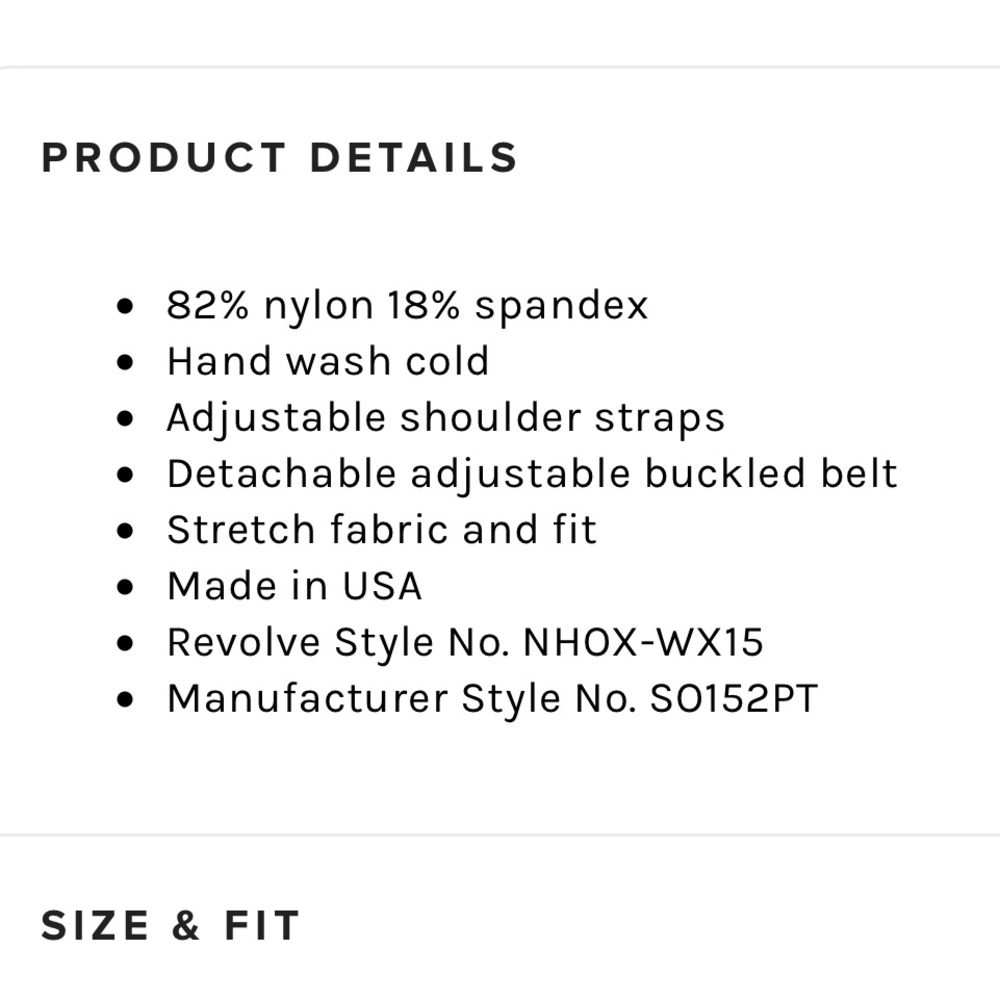Click the word belt in the list
This screenshot has width=1000, height=1000.
point(859,474)
